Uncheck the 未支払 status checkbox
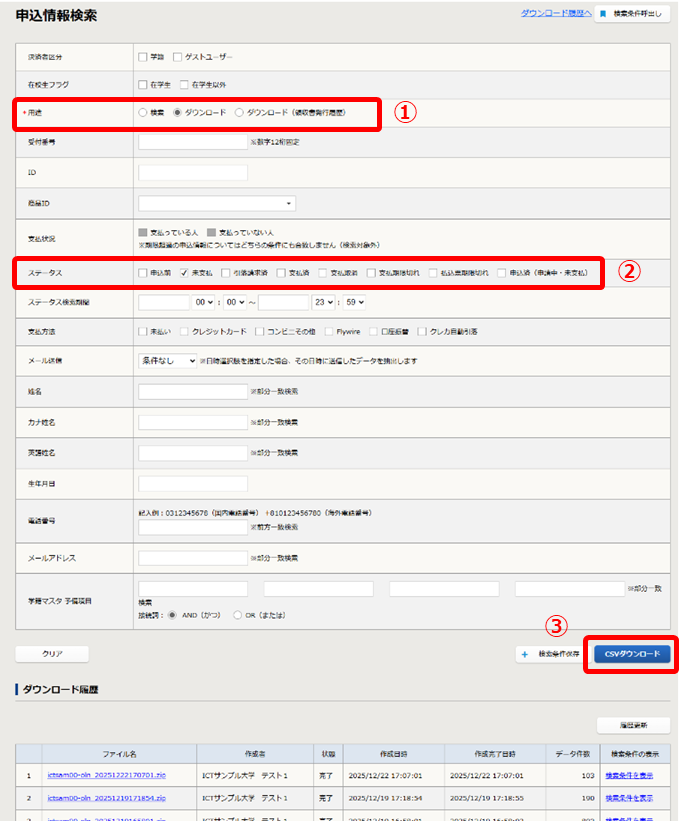Screen dimensions: 679x821 pyautogui.click(x=185, y=272)
